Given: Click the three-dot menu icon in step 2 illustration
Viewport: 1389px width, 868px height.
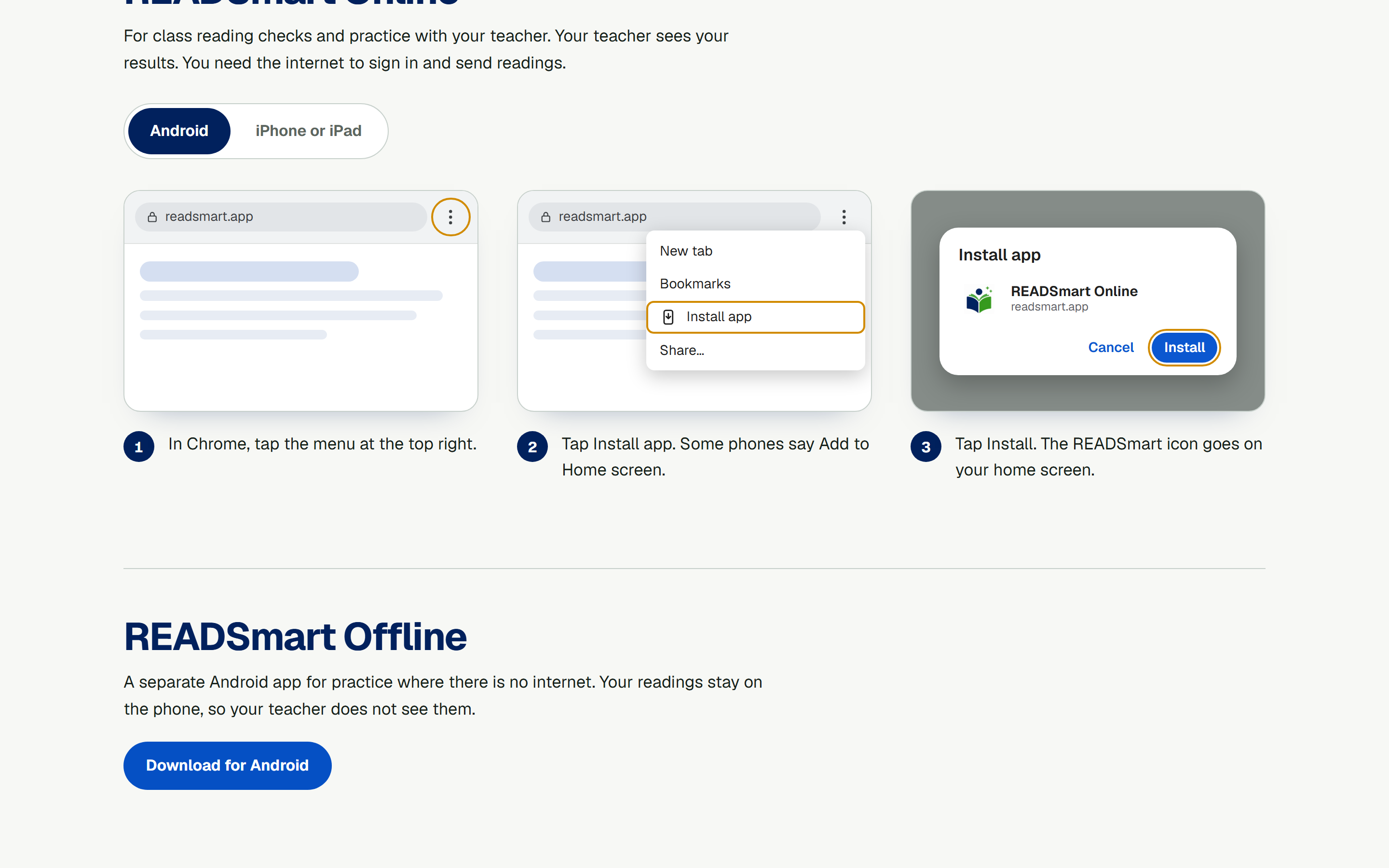Looking at the screenshot, I should click(x=844, y=217).
